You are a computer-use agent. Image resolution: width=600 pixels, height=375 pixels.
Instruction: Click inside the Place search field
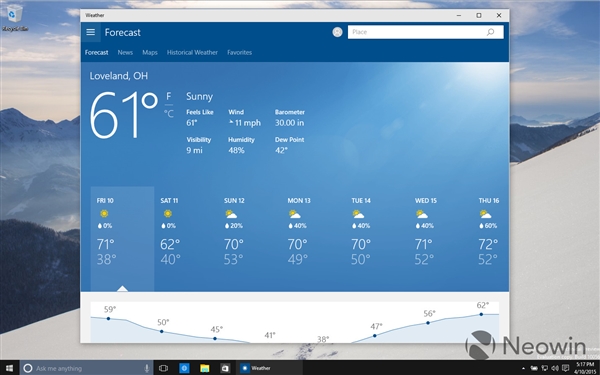[x=426, y=32]
